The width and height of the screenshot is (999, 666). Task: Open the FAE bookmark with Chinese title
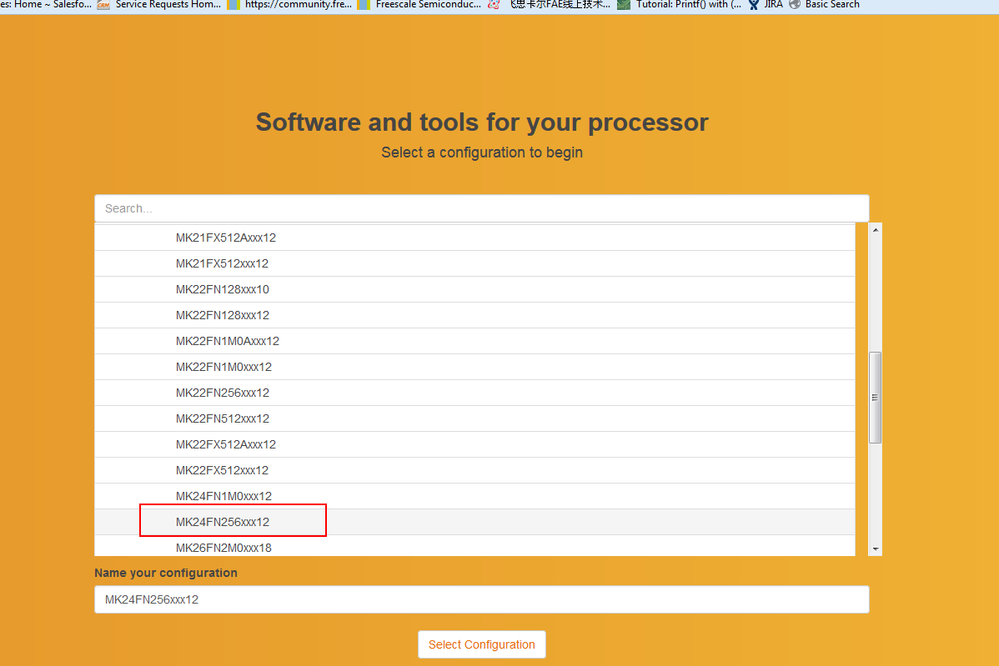click(x=549, y=5)
